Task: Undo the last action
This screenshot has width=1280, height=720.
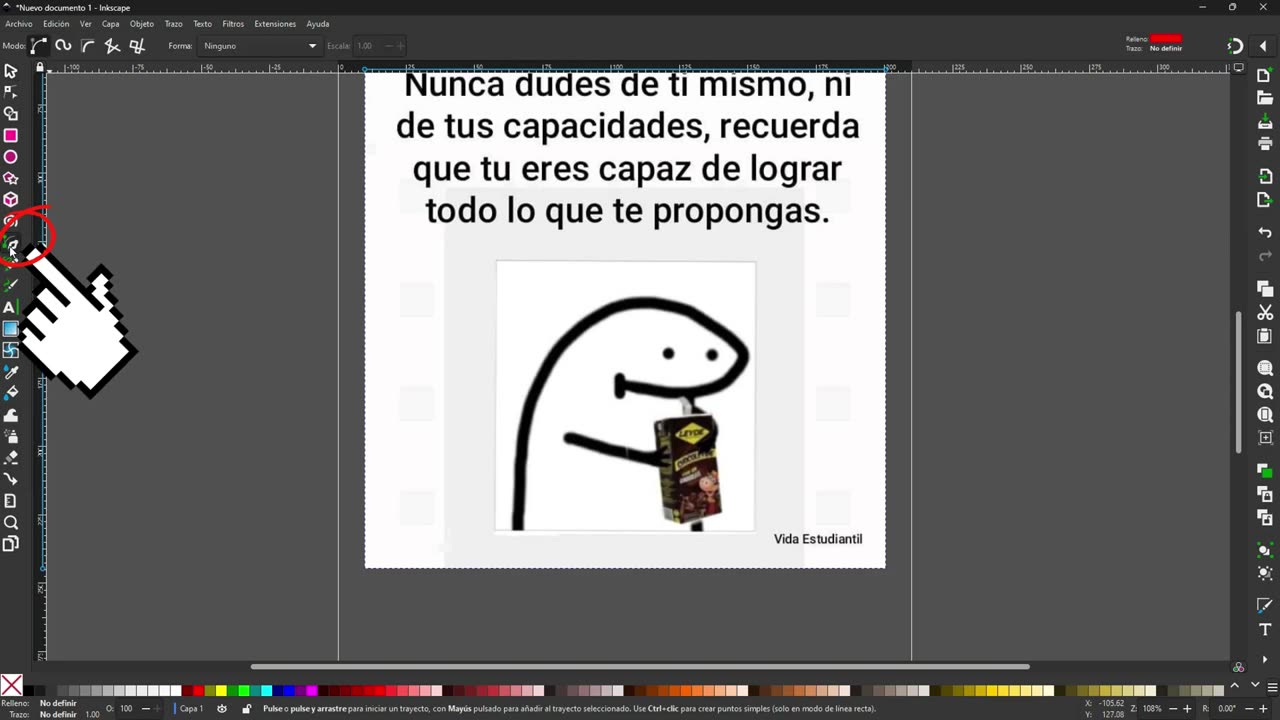Action: (x=1265, y=232)
